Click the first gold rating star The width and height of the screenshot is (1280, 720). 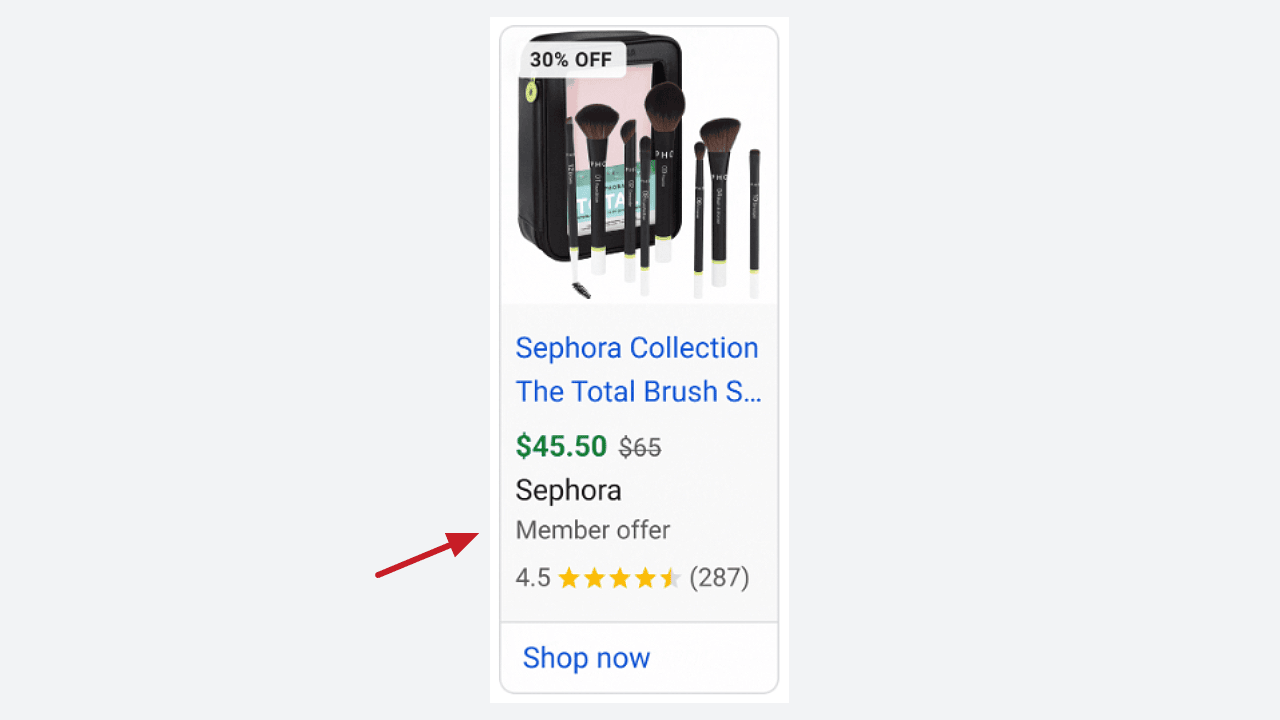tap(569, 578)
